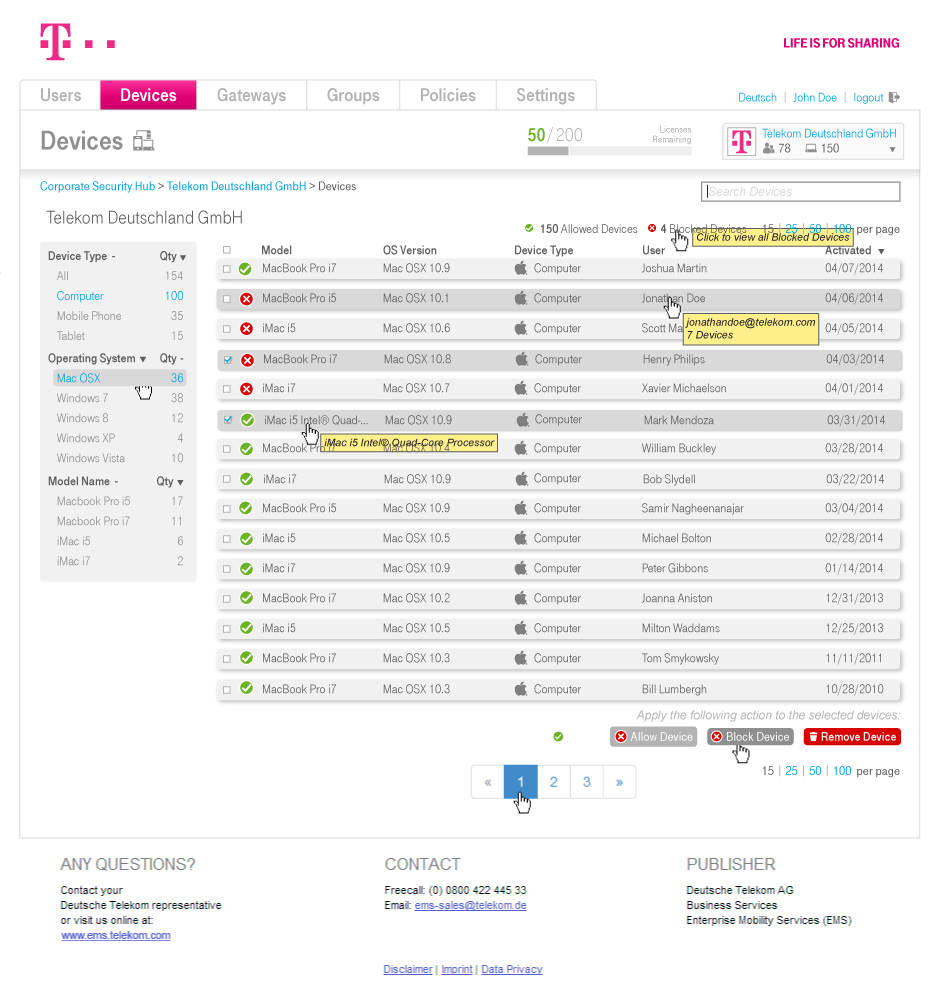
Task: Click the red X icon beside Blocked Devices
Action: pos(652,228)
